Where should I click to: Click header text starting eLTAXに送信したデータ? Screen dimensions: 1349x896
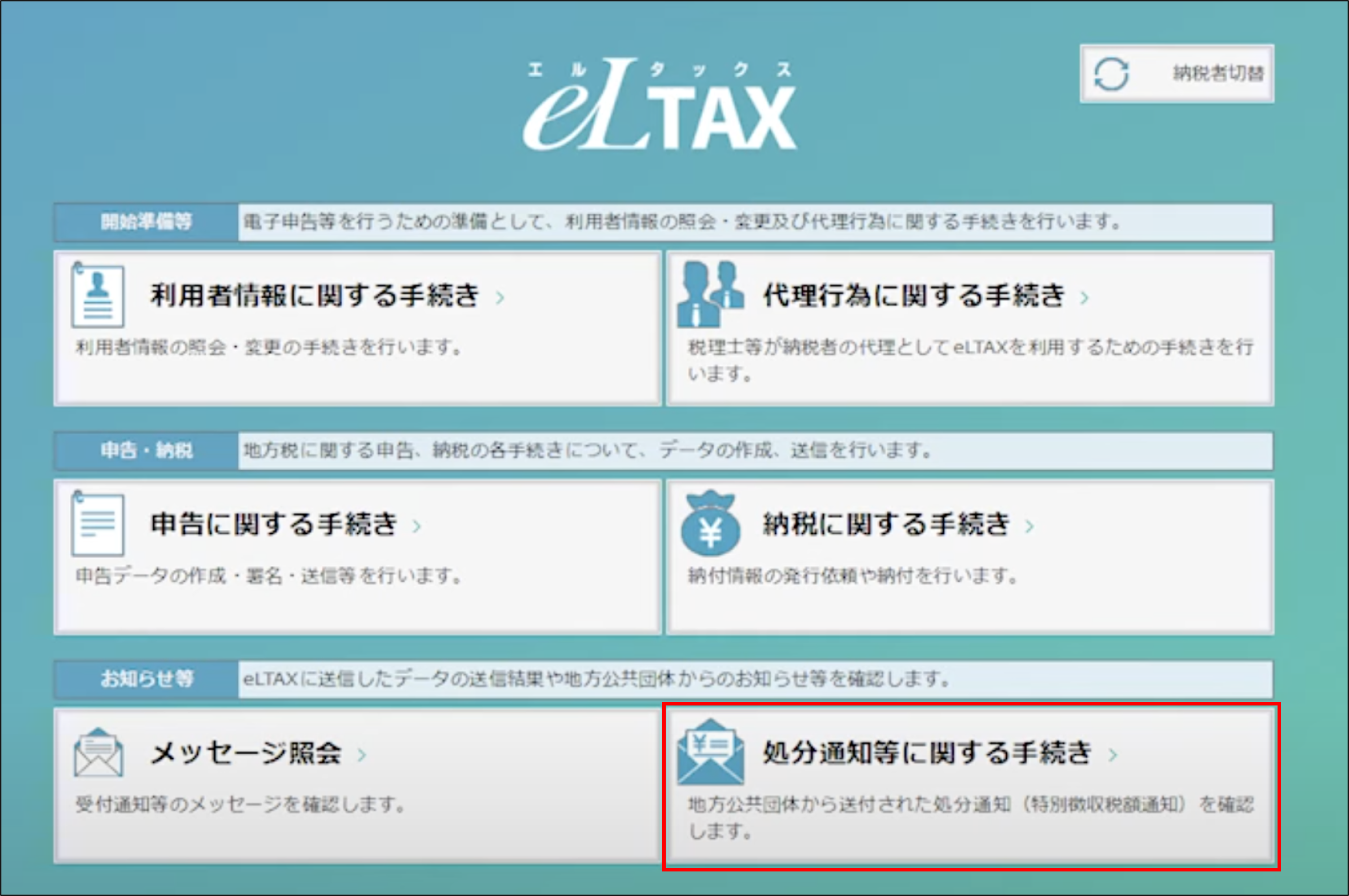pos(597,679)
